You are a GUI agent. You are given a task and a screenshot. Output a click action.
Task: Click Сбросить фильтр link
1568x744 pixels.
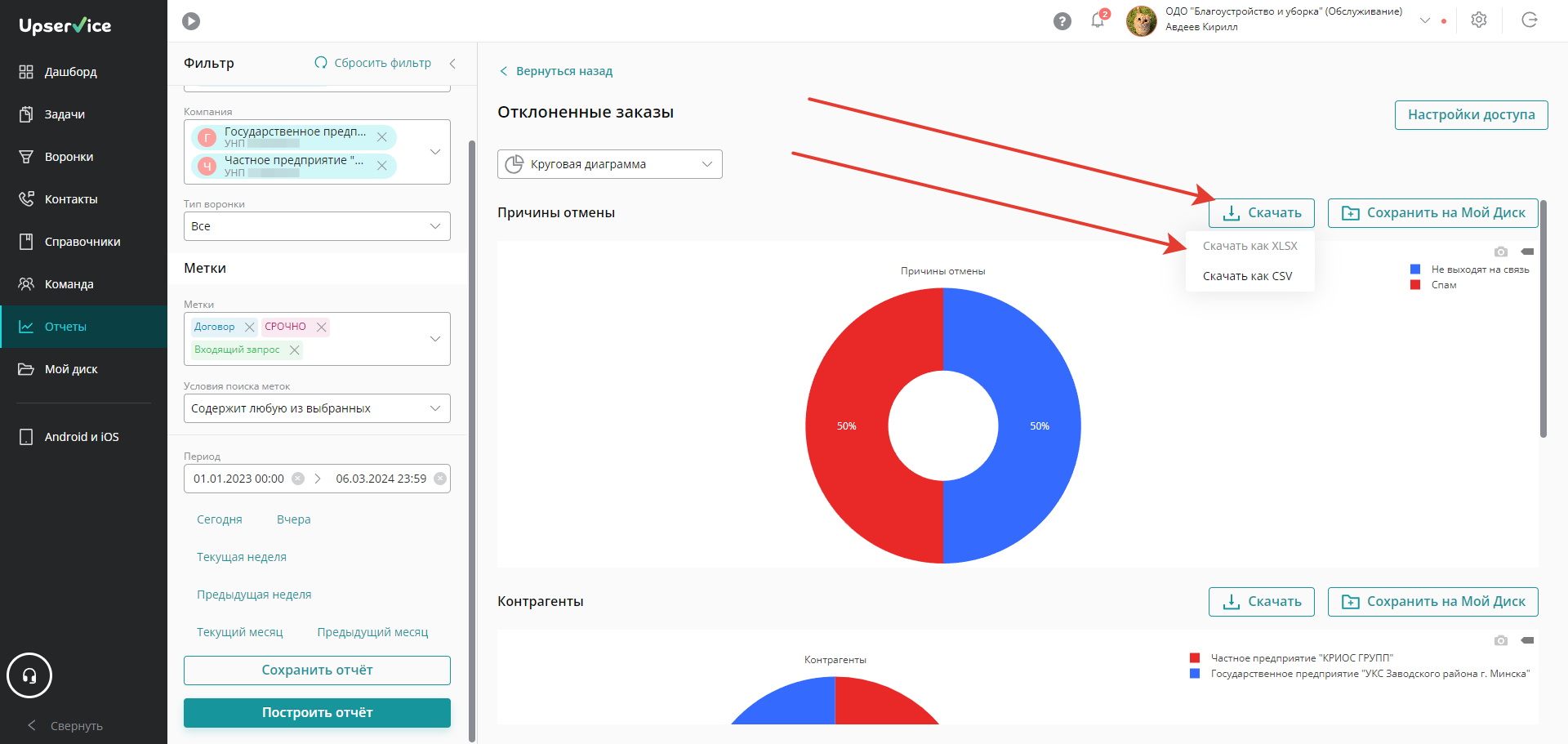pyautogui.click(x=373, y=63)
